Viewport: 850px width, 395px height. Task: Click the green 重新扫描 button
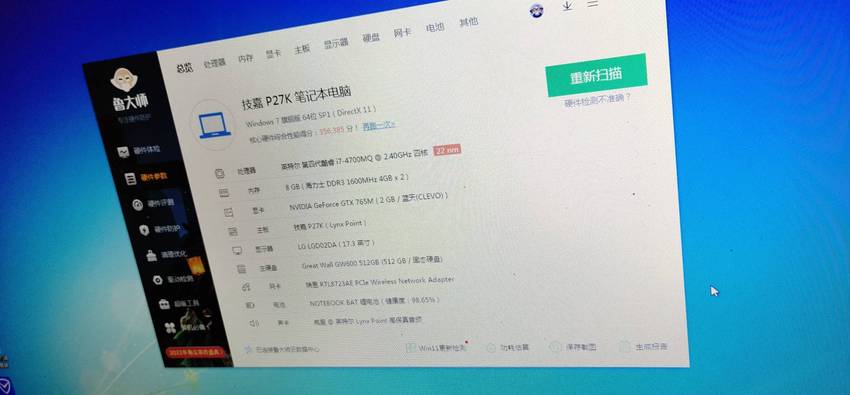coord(596,75)
